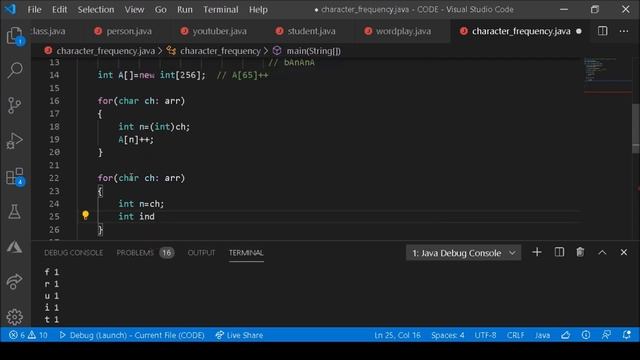This screenshot has height=360, width=640.
Task: Click the status bar circled info icon
Action: click(x=586, y=335)
